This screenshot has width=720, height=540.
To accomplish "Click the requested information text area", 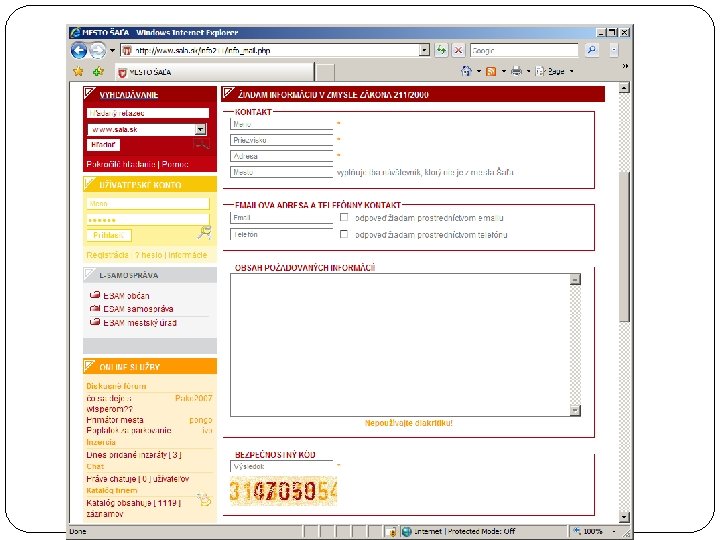I will point(400,345).
